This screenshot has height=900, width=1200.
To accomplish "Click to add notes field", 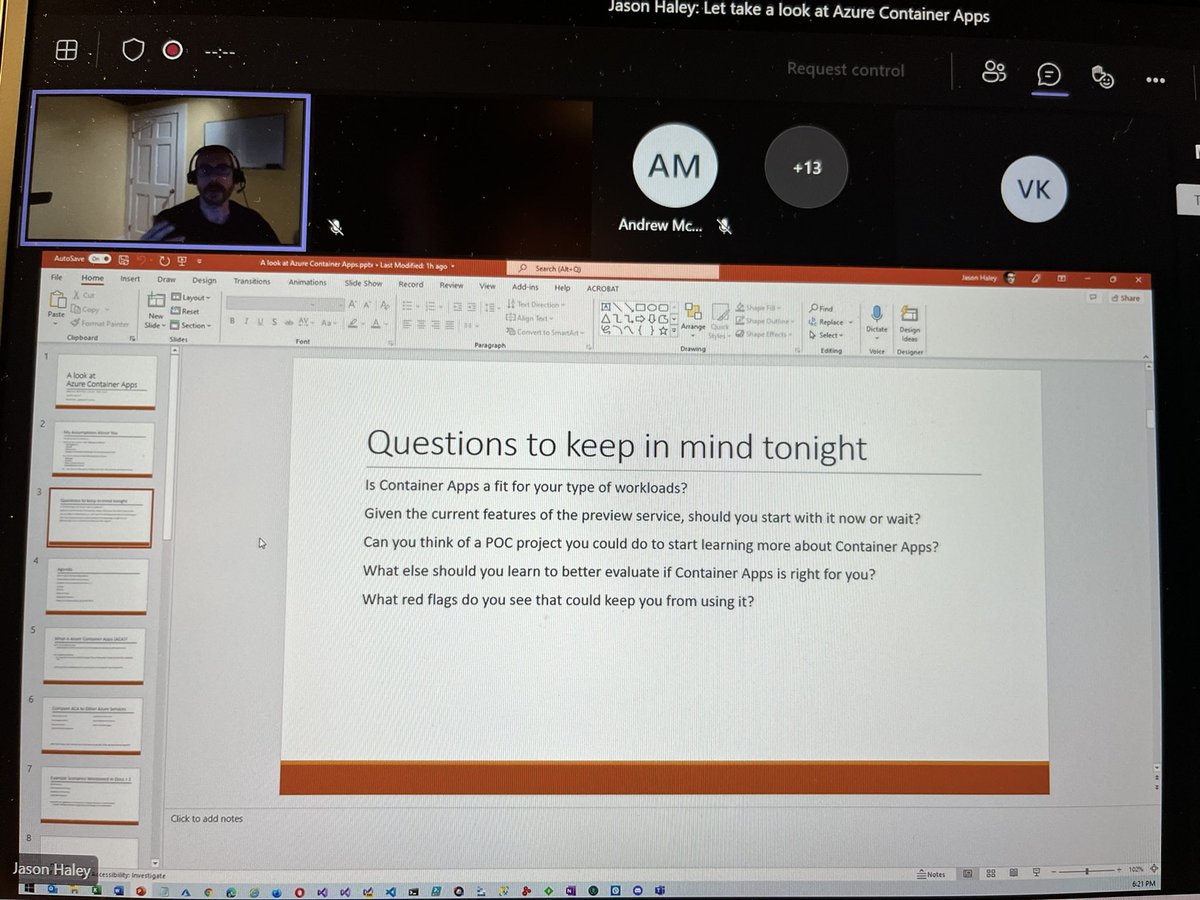I will click(x=206, y=818).
